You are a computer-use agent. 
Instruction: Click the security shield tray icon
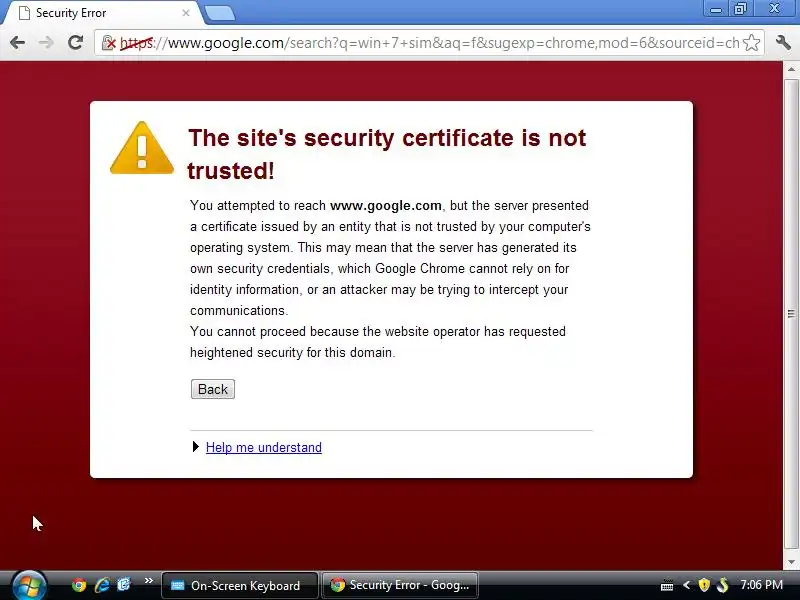[x=704, y=585]
